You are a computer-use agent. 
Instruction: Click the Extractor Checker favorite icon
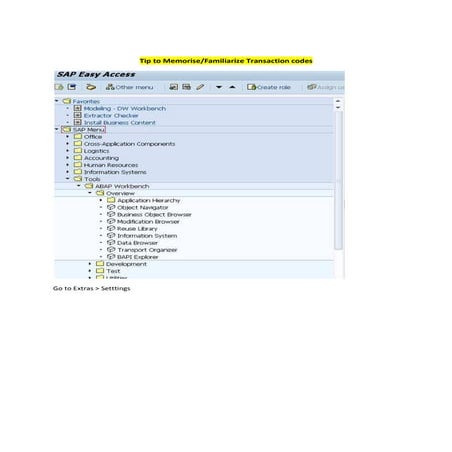coord(78,115)
